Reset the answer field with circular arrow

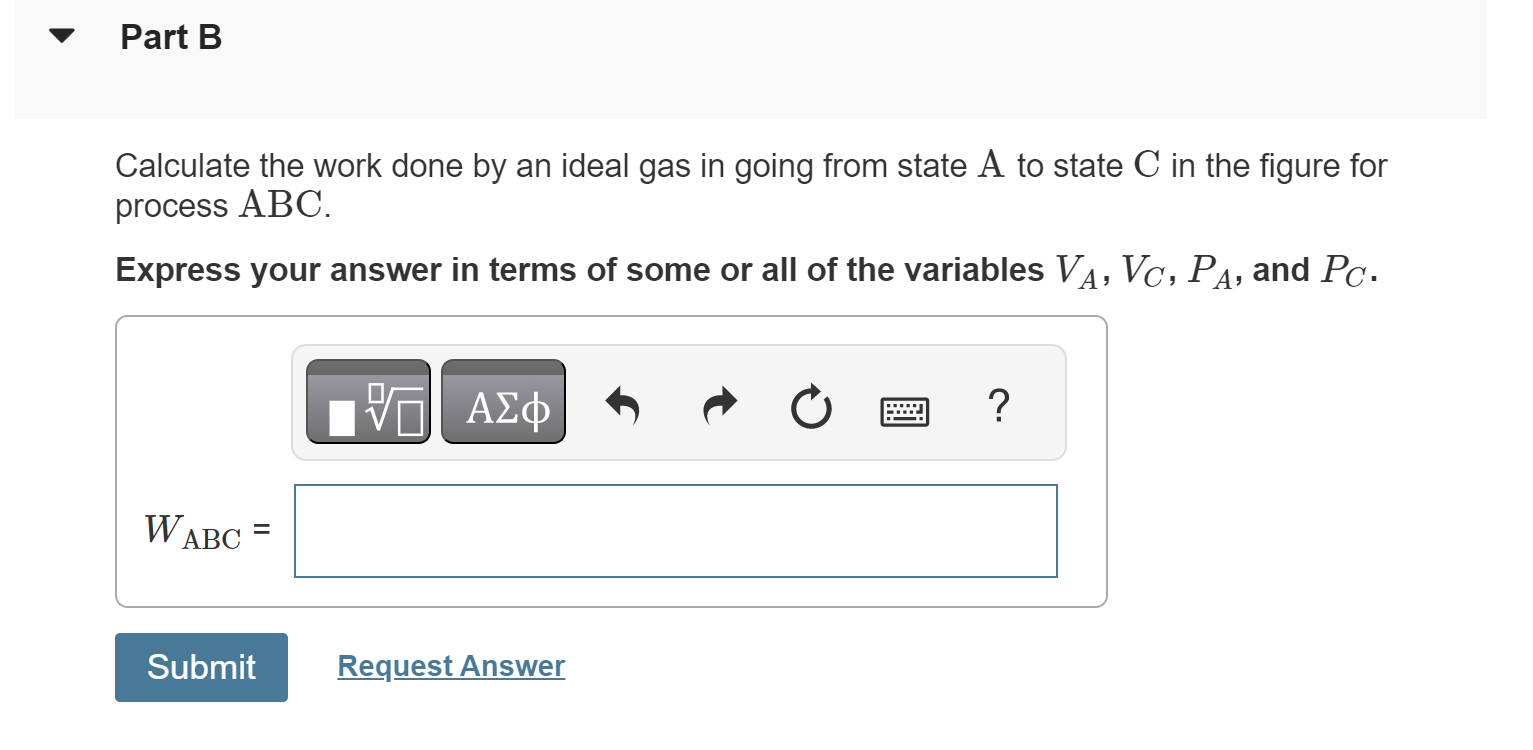pyautogui.click(x=811, y=406)
